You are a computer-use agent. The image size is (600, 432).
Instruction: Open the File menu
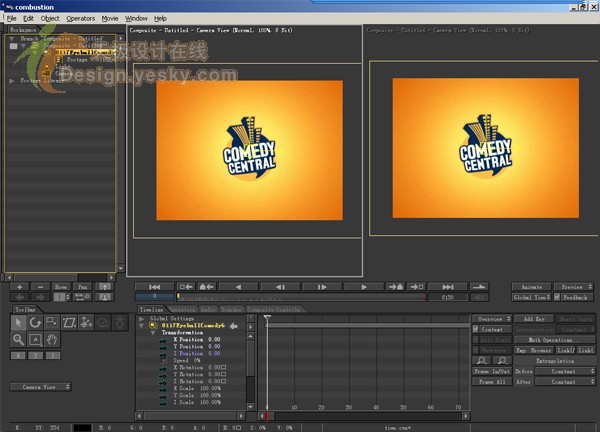(11, 18)
